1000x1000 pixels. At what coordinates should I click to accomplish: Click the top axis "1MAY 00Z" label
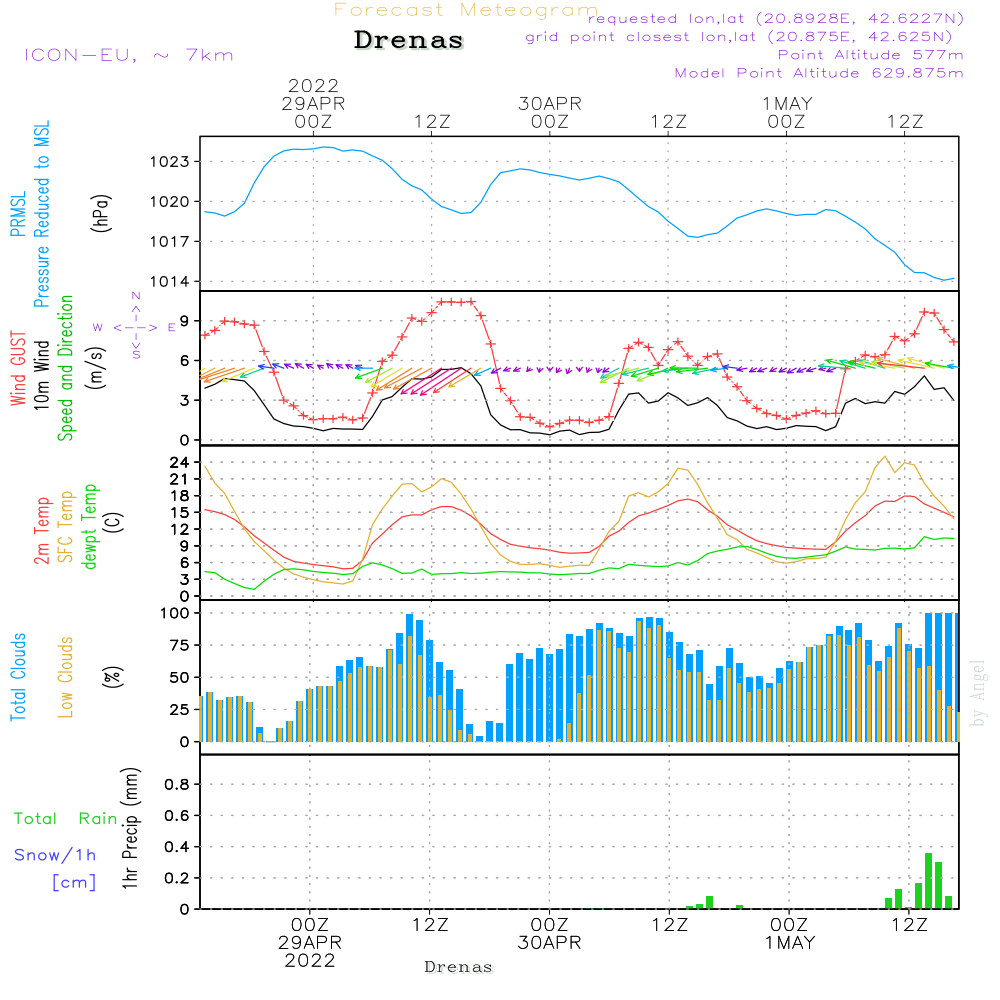787,113
